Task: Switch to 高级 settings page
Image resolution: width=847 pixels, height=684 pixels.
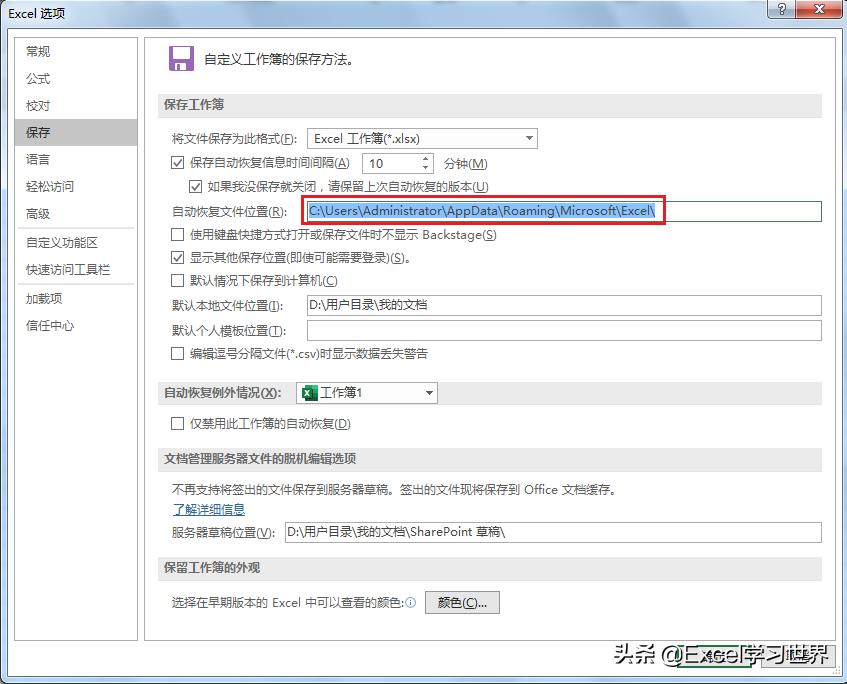Action: tap(37, 213)
